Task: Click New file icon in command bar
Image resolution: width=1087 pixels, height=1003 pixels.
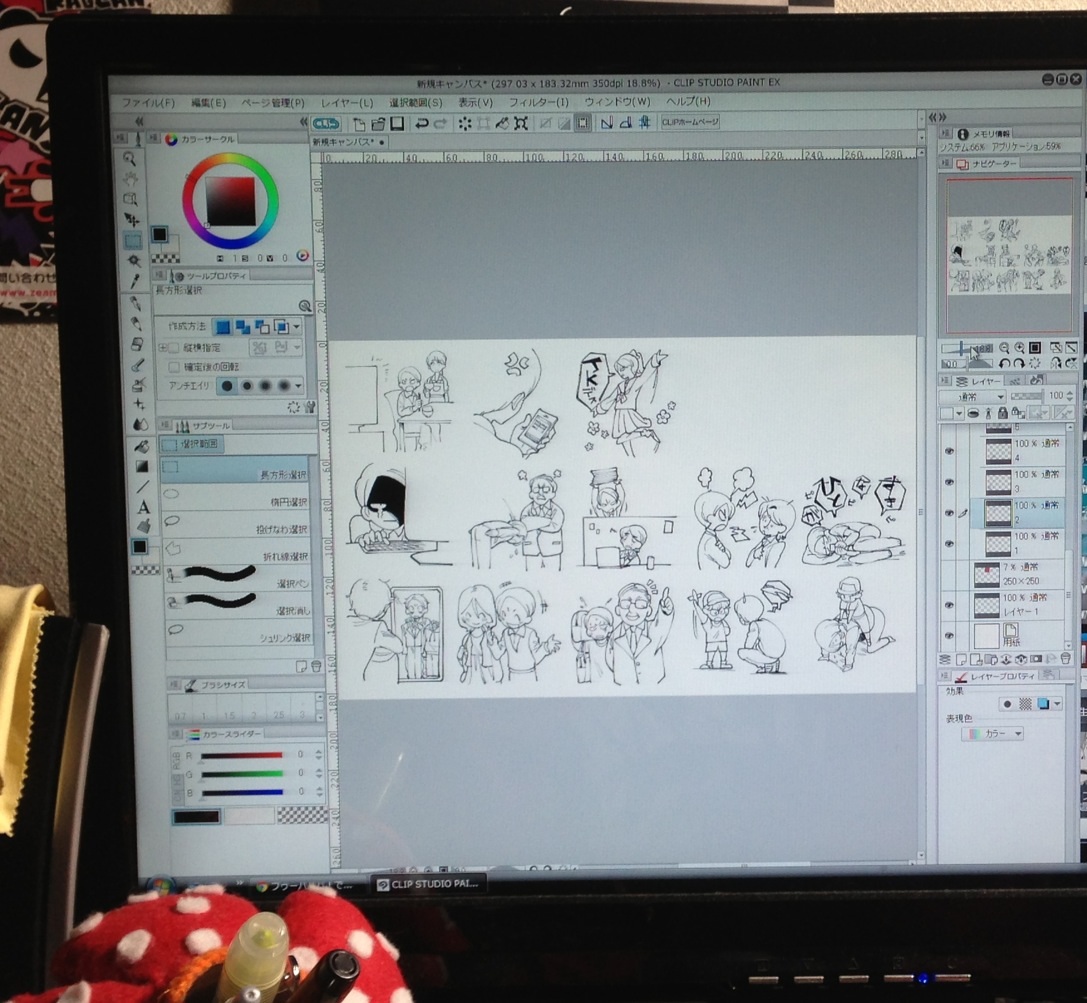Action: click(x=358, y=123)
